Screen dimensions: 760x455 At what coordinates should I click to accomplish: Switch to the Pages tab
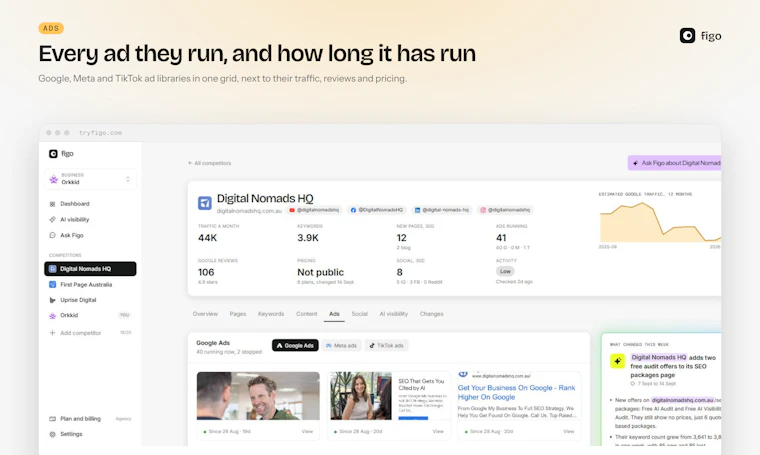point(238,314)
